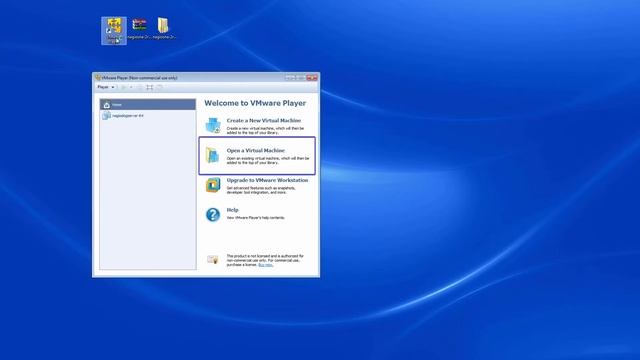Click the Buy now link
640x360 pixels.
[x=265, y=265]
